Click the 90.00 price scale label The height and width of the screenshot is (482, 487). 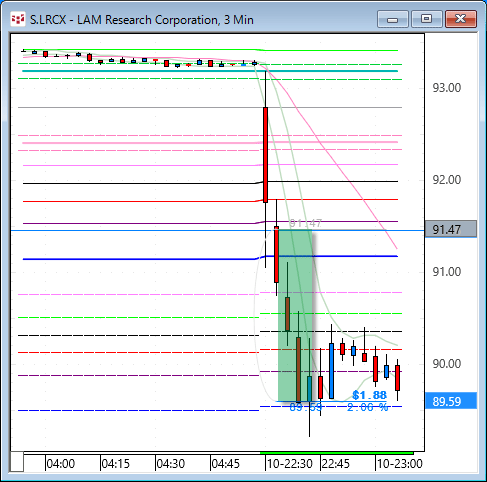click(x=447, y=364)
